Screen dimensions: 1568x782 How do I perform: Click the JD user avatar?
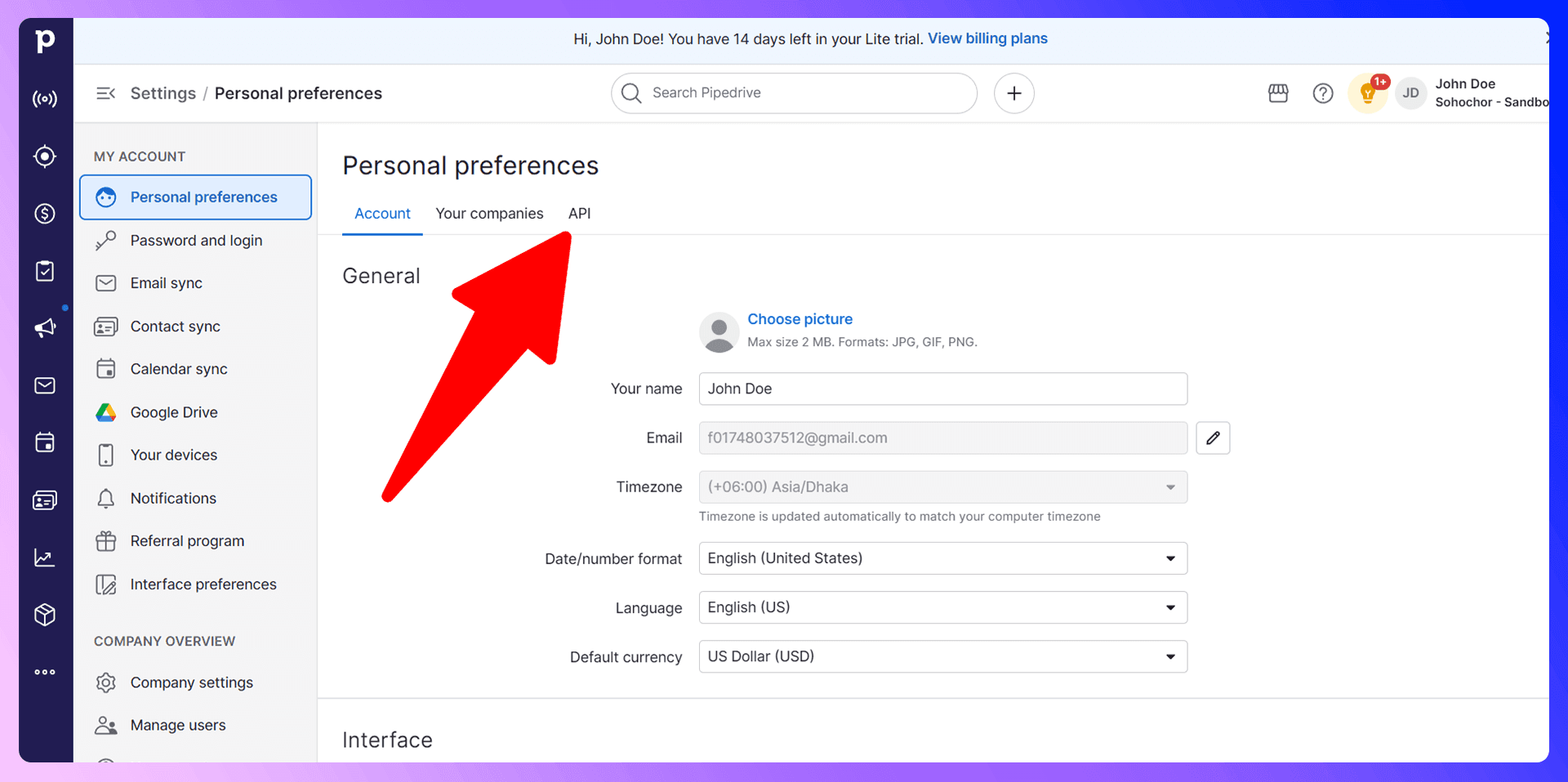coord(1411,93)
